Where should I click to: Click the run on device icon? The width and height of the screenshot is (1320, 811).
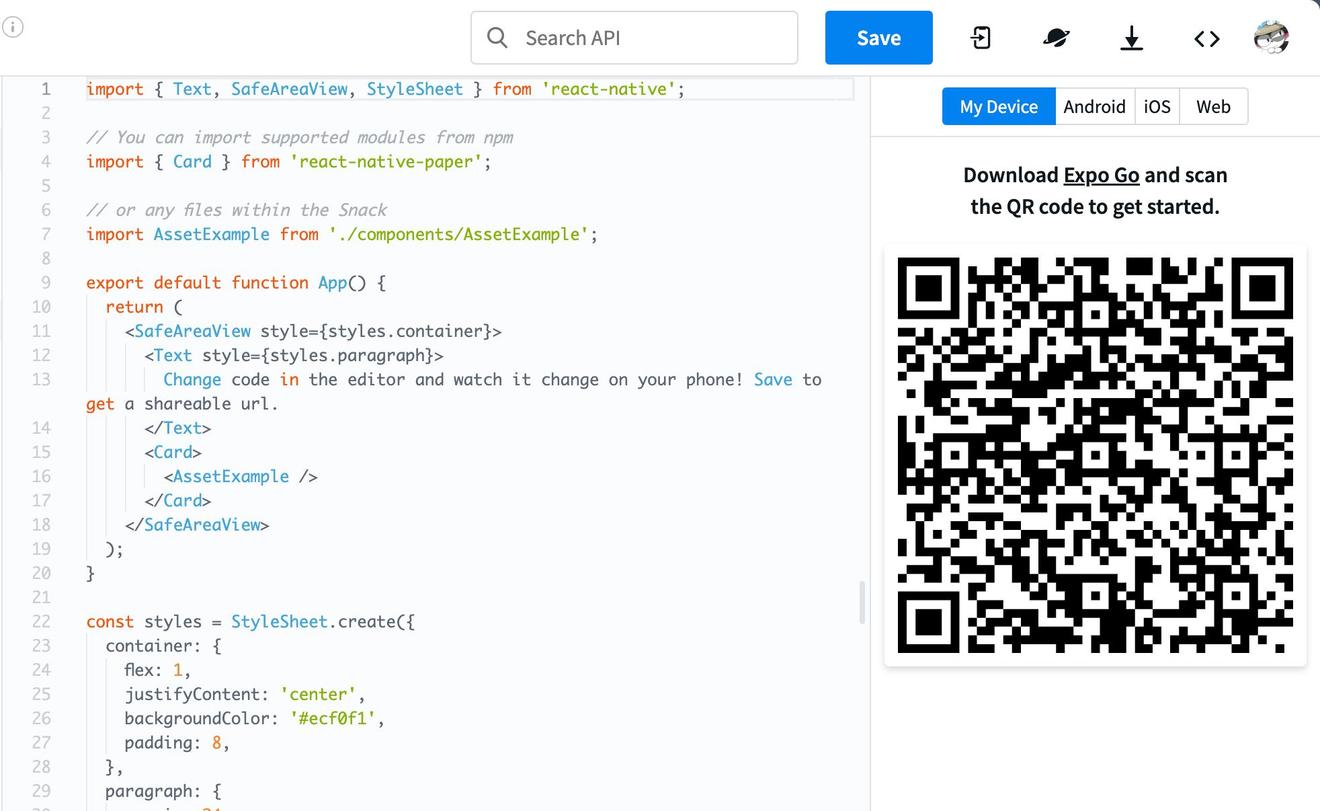tap(981, 38)
